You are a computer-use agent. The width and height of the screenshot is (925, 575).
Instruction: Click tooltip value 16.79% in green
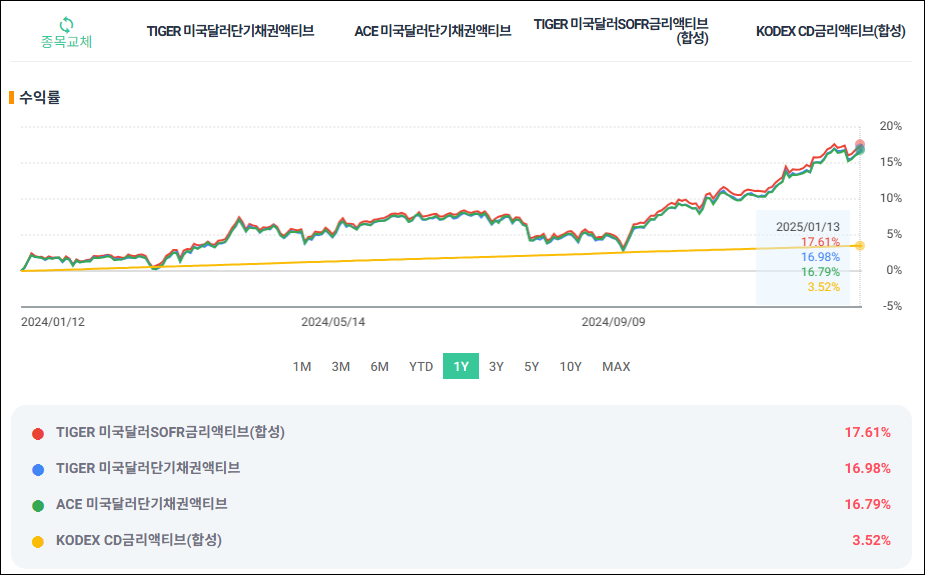[820, 272]
